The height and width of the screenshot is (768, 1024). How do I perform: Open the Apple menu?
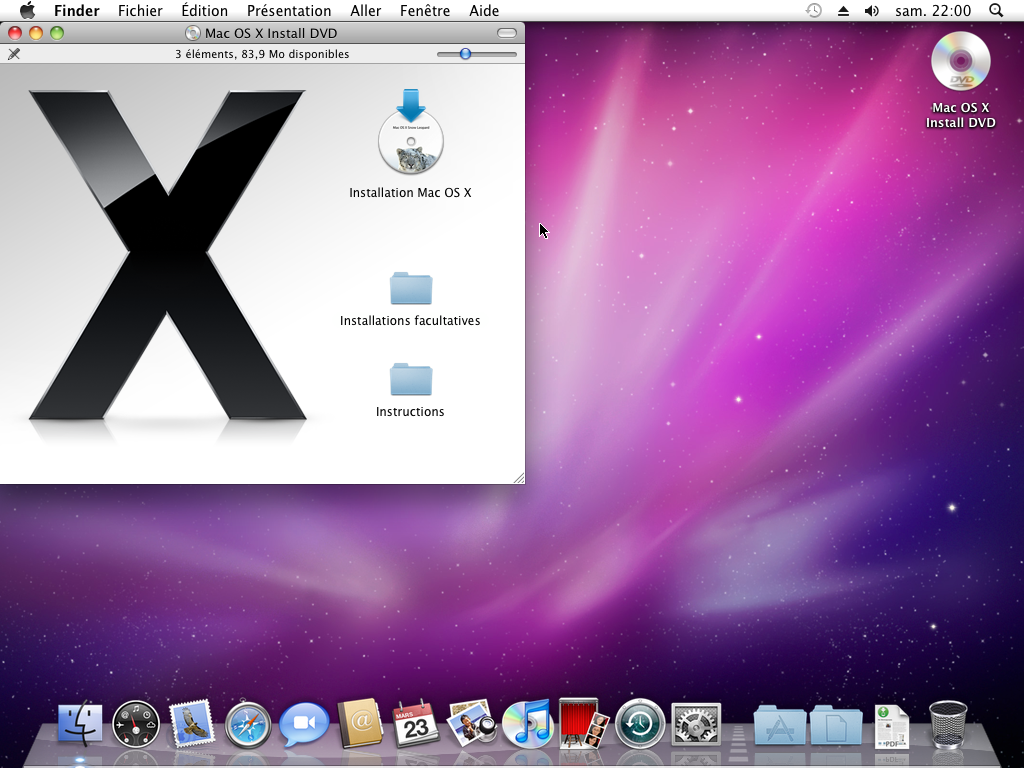tap(27, 11)
